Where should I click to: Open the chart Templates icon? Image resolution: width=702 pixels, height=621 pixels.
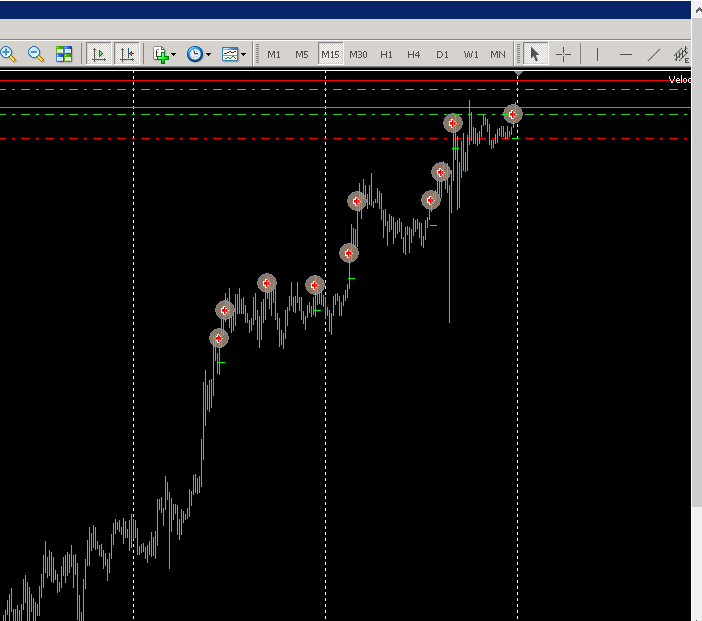pos(230,54)
